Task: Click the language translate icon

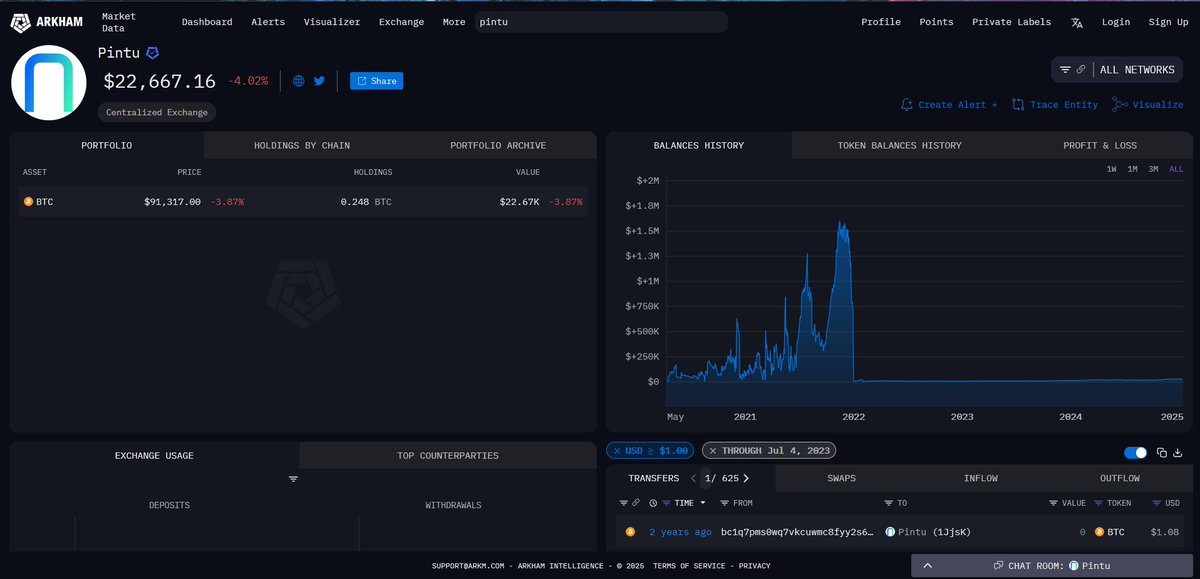Action: click(x=1077, y=22)
